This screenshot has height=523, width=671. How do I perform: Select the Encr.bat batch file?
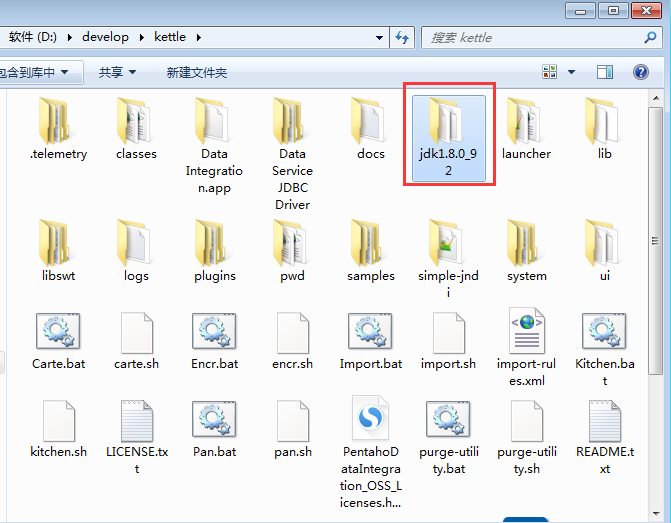[214, 341]
